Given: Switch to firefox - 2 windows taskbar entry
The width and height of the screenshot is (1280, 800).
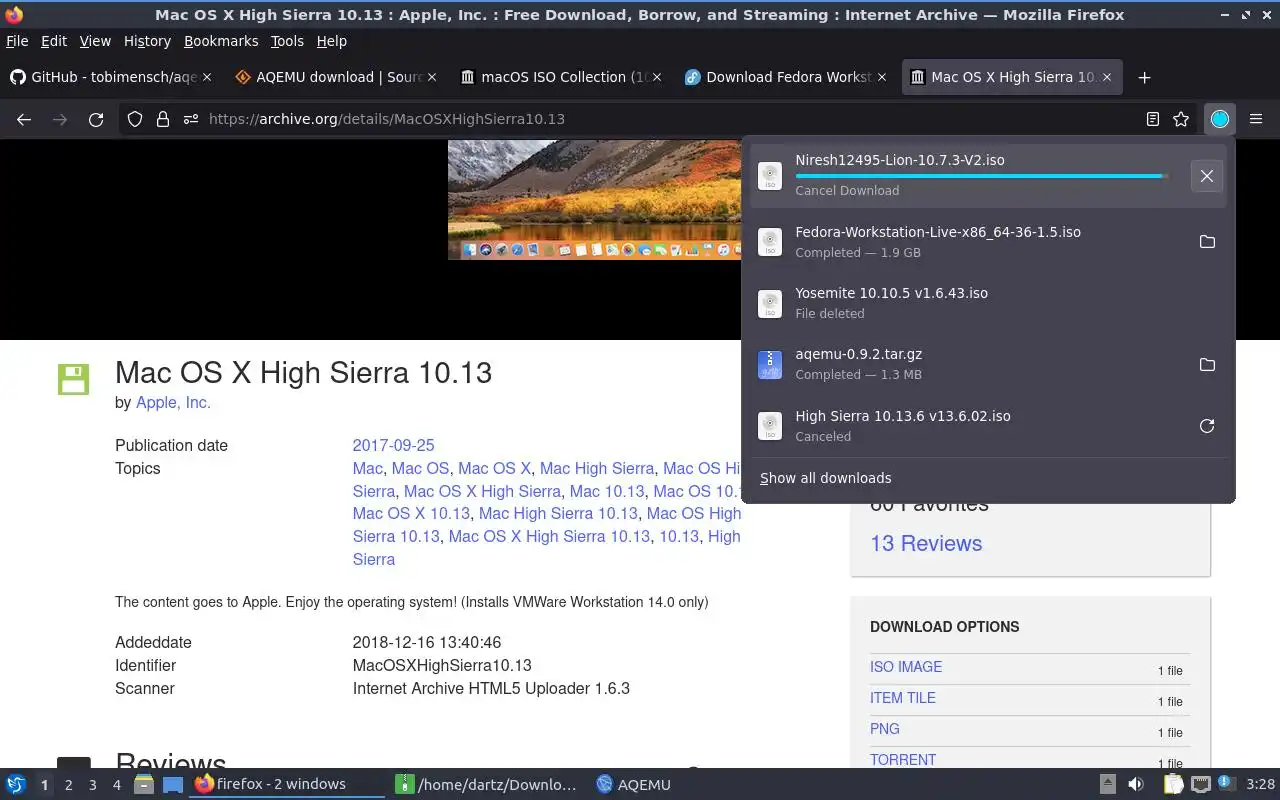Looking at the screenshot, I should coord(287,785).
